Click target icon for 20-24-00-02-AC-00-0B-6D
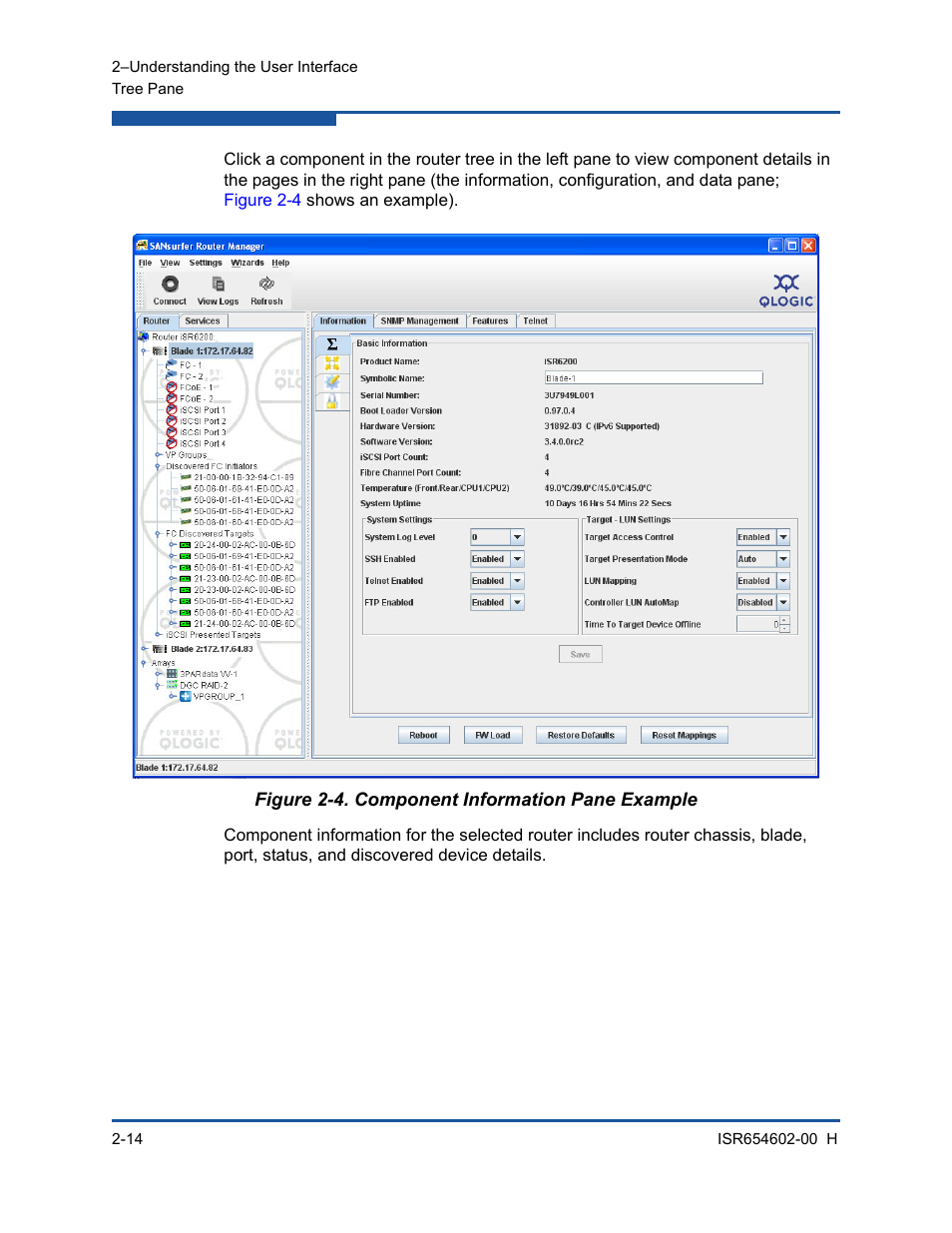The width and height of the screenshot is (952, 1233). [186, 545]
